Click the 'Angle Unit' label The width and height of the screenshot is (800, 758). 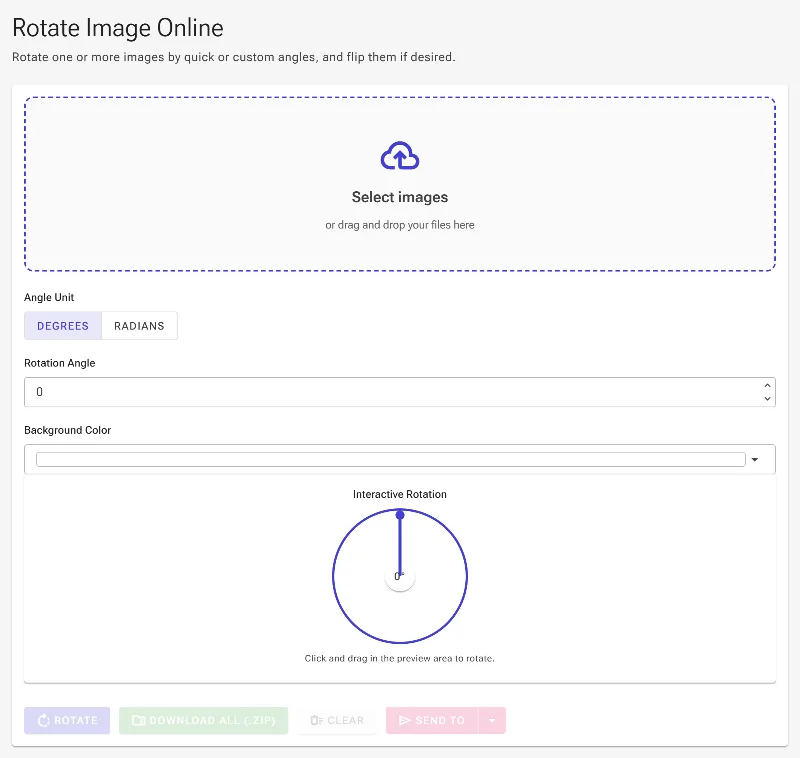[49, 297]
